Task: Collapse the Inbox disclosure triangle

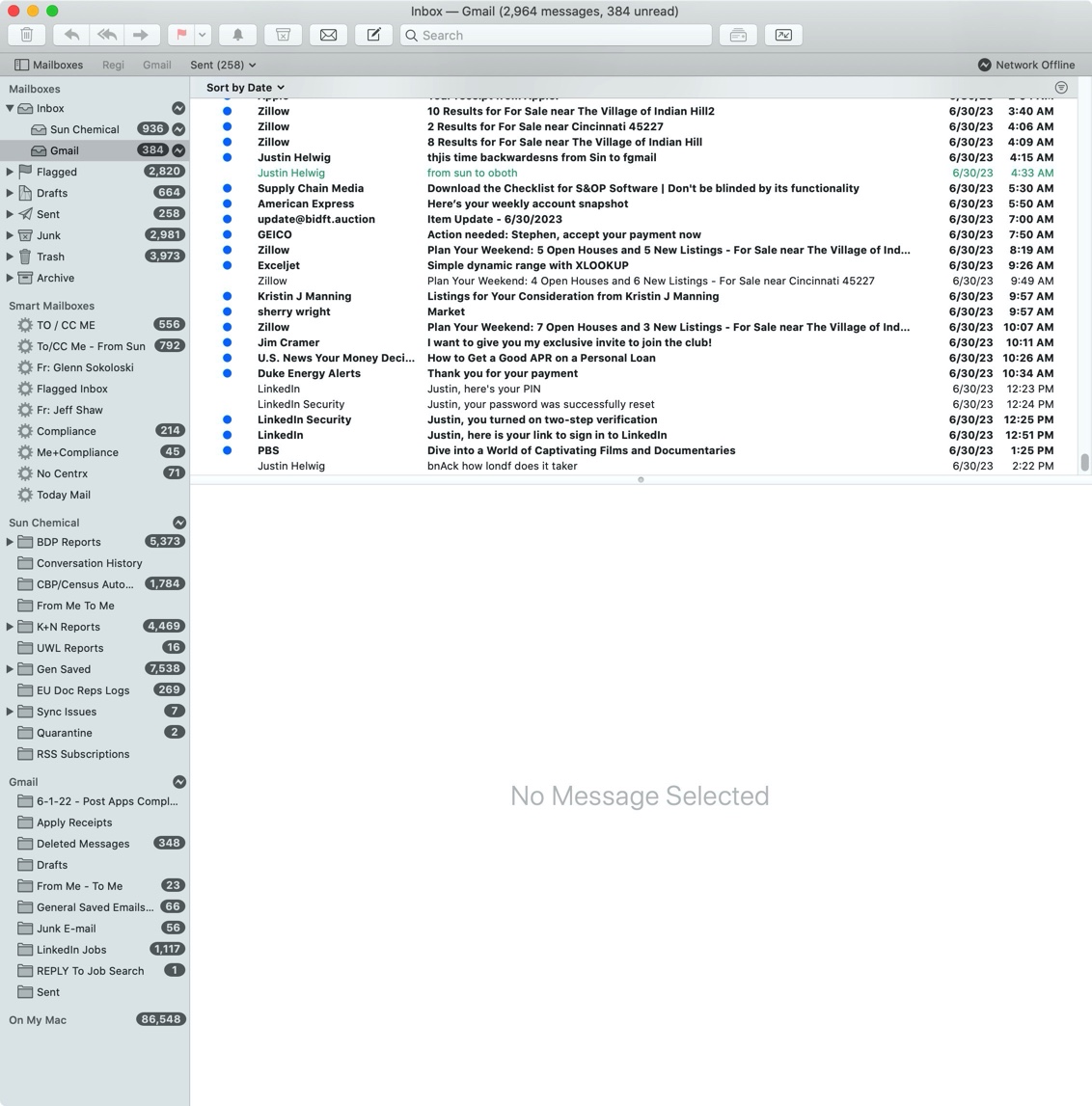Action: (x=12, y=108)
